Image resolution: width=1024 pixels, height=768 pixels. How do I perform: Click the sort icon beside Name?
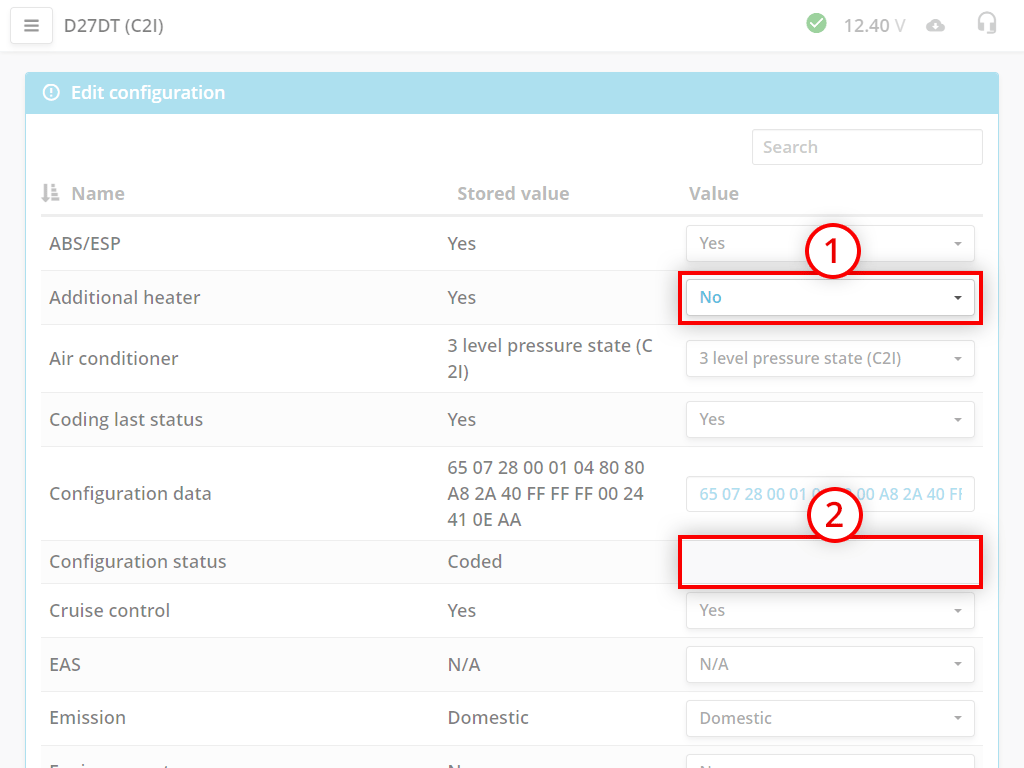pos(50,193)
